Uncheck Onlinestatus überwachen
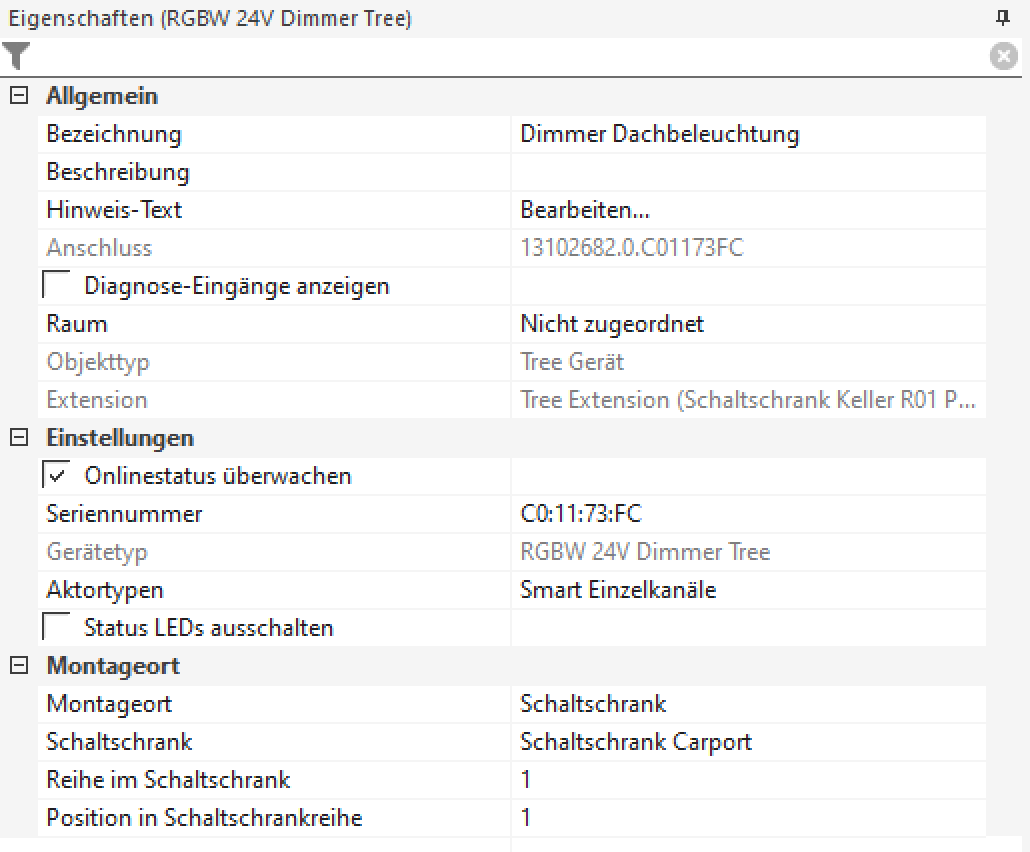This screenshot has height=852, width=1030. click(x=57, y=476)
